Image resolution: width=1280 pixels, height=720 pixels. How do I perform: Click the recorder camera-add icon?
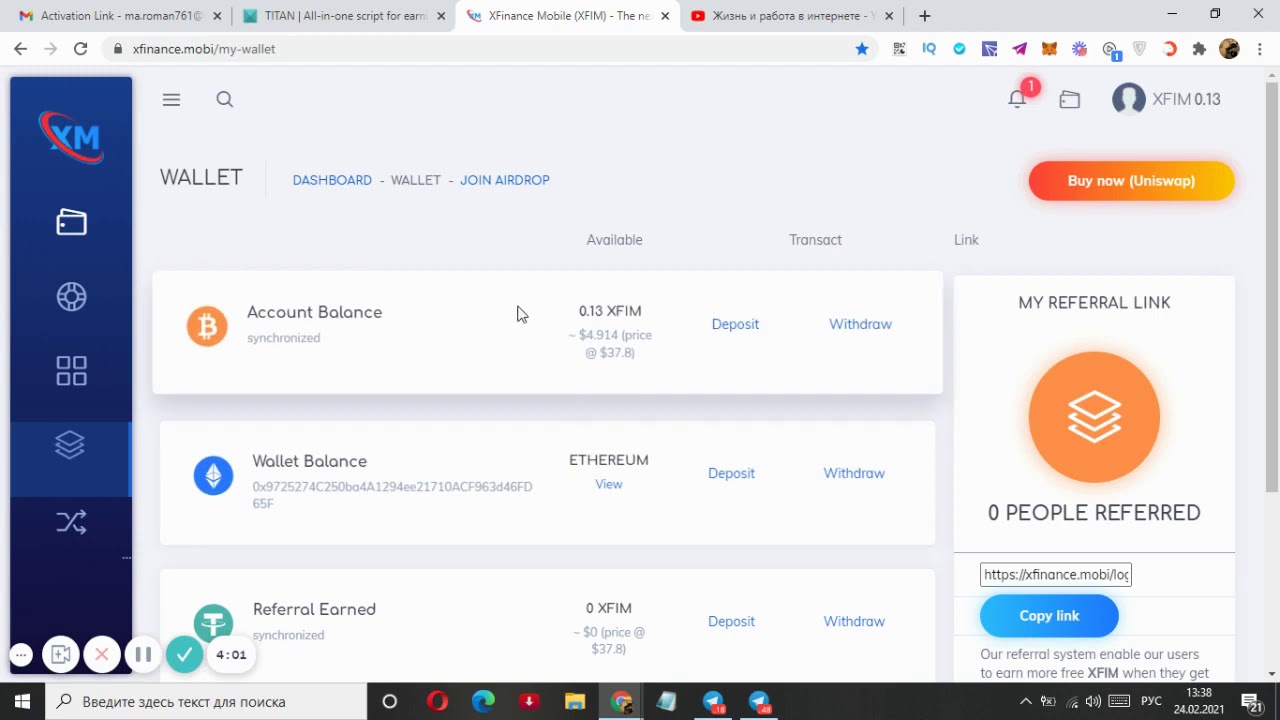[60, 655]
